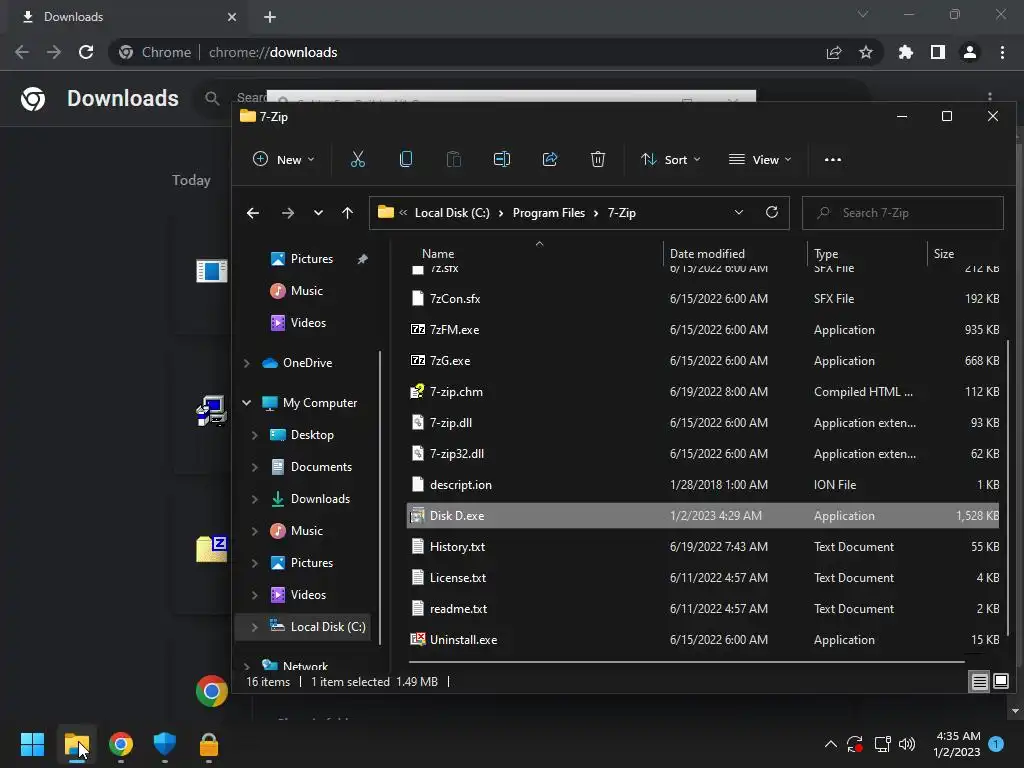Select the Downloads tab in Chrome

pyautogui.click(x=129, y=17)
